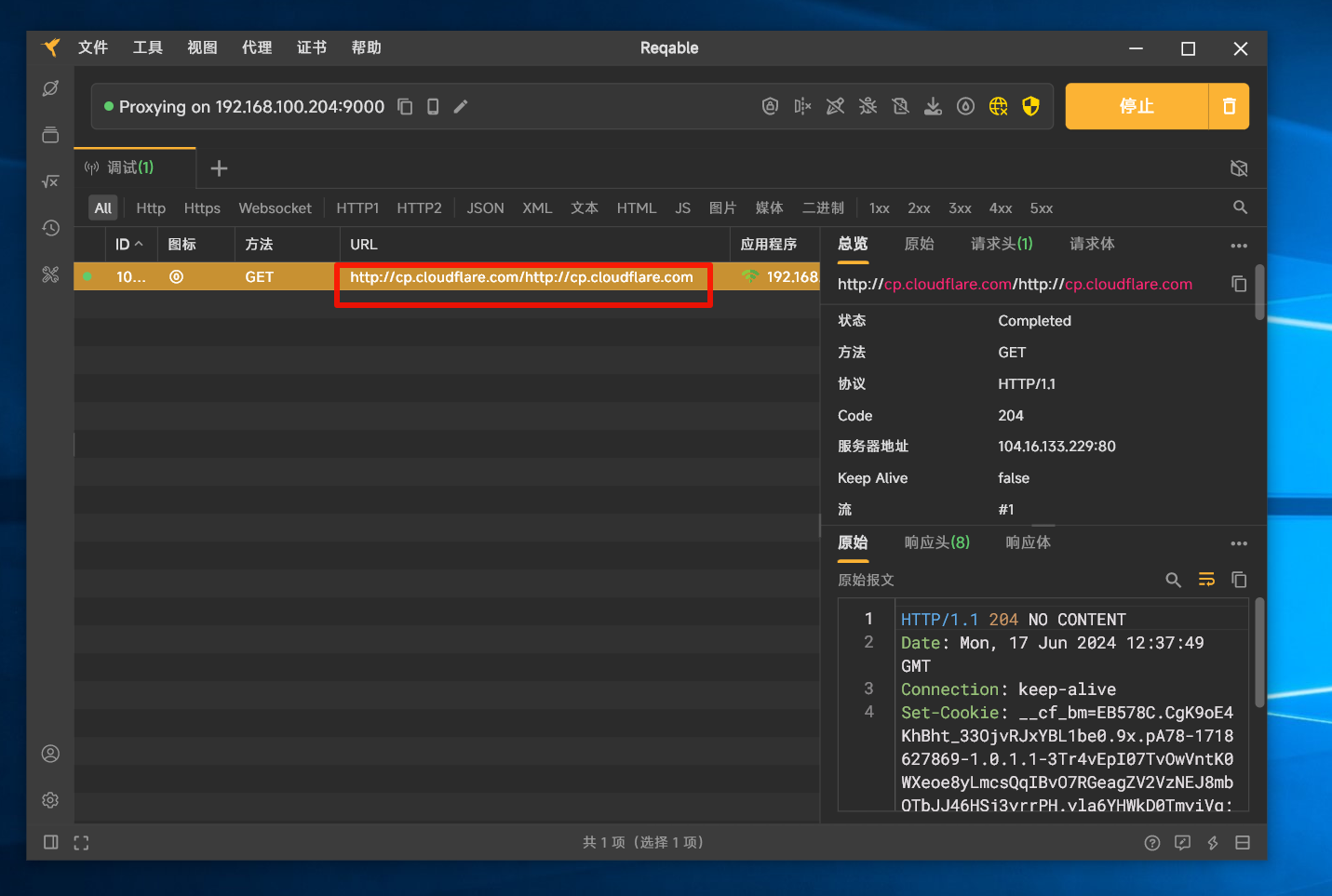Screen dimensions: 1332x896
Task: Switch to the 响应头(8) tab
Action: (936, 542)
